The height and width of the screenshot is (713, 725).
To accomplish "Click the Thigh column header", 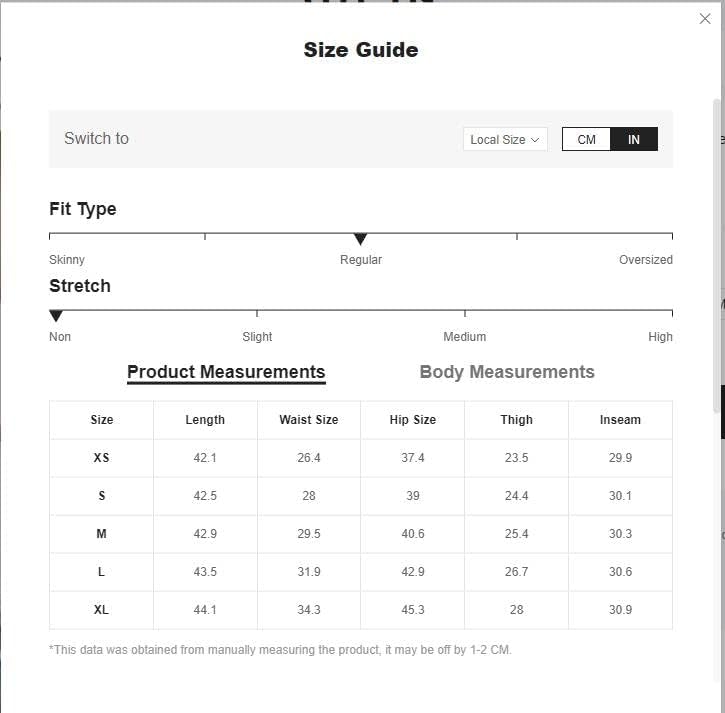I will 516,420.
